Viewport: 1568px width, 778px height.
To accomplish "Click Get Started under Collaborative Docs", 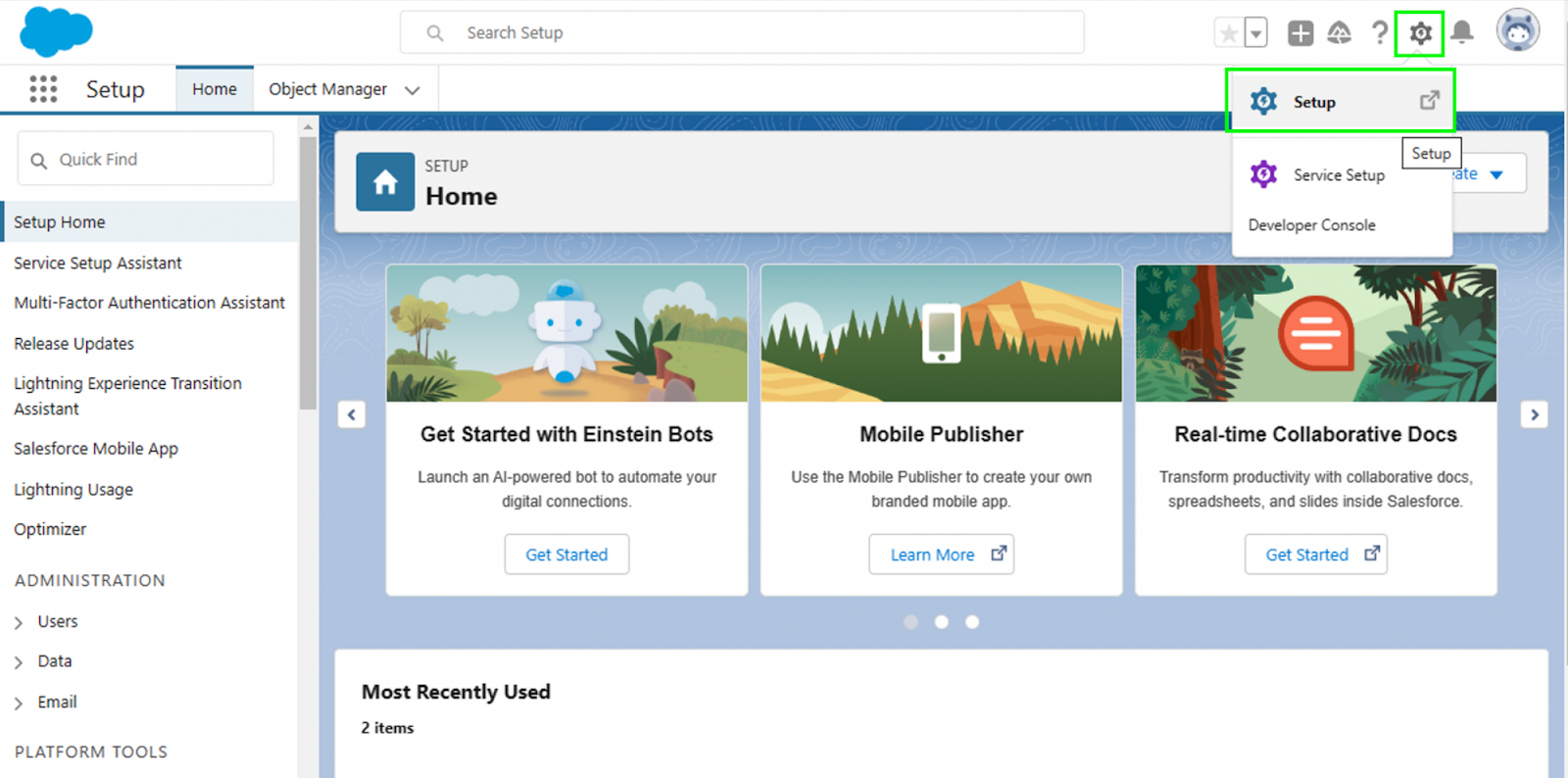I will point(1315,555).
